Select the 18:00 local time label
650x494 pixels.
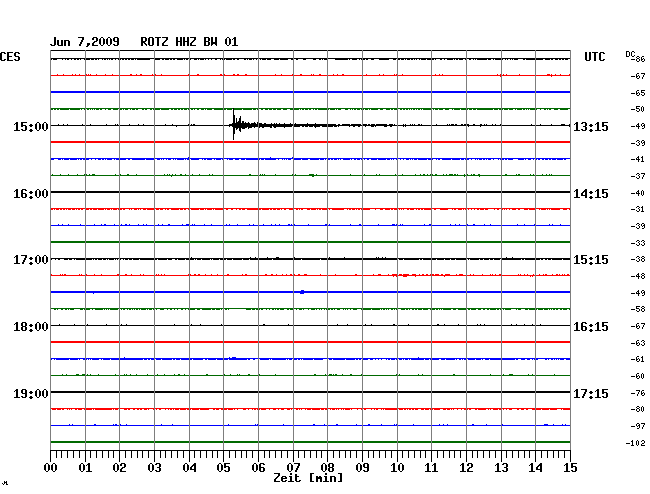[31, 327]
